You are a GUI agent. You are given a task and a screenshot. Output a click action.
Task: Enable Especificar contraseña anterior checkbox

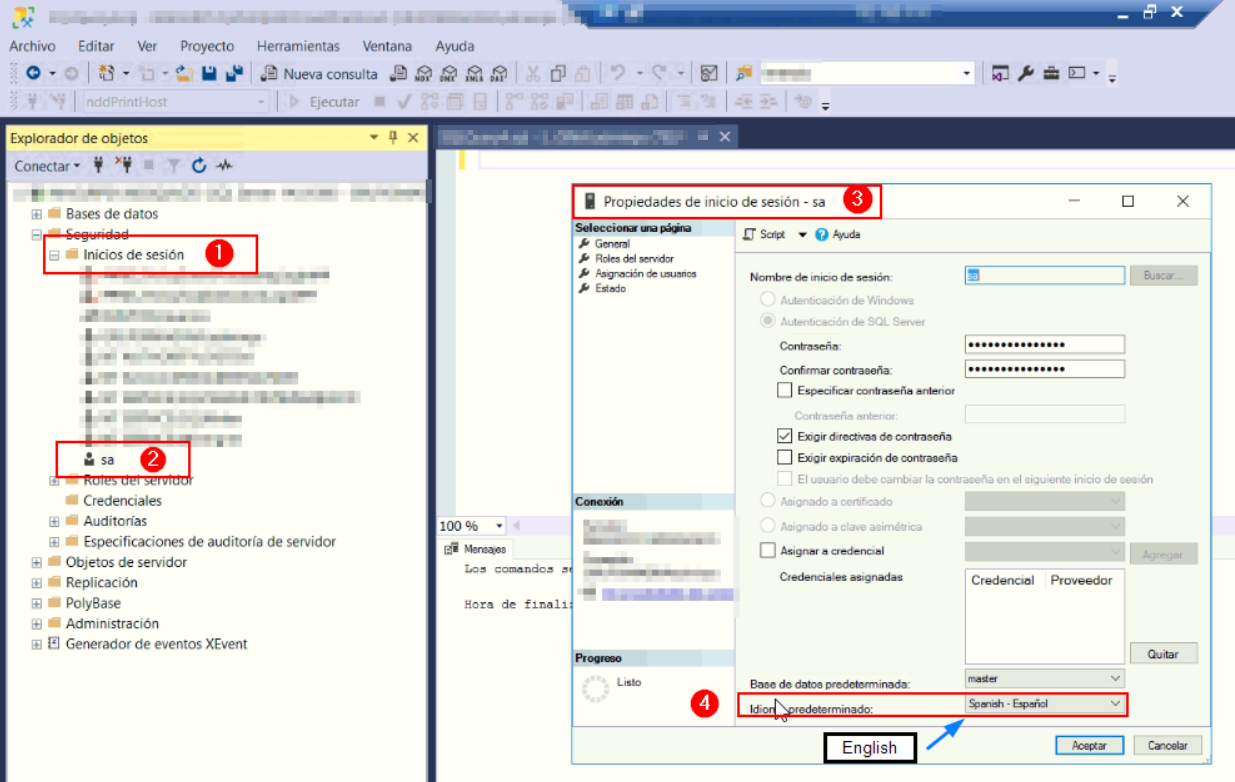785,391
